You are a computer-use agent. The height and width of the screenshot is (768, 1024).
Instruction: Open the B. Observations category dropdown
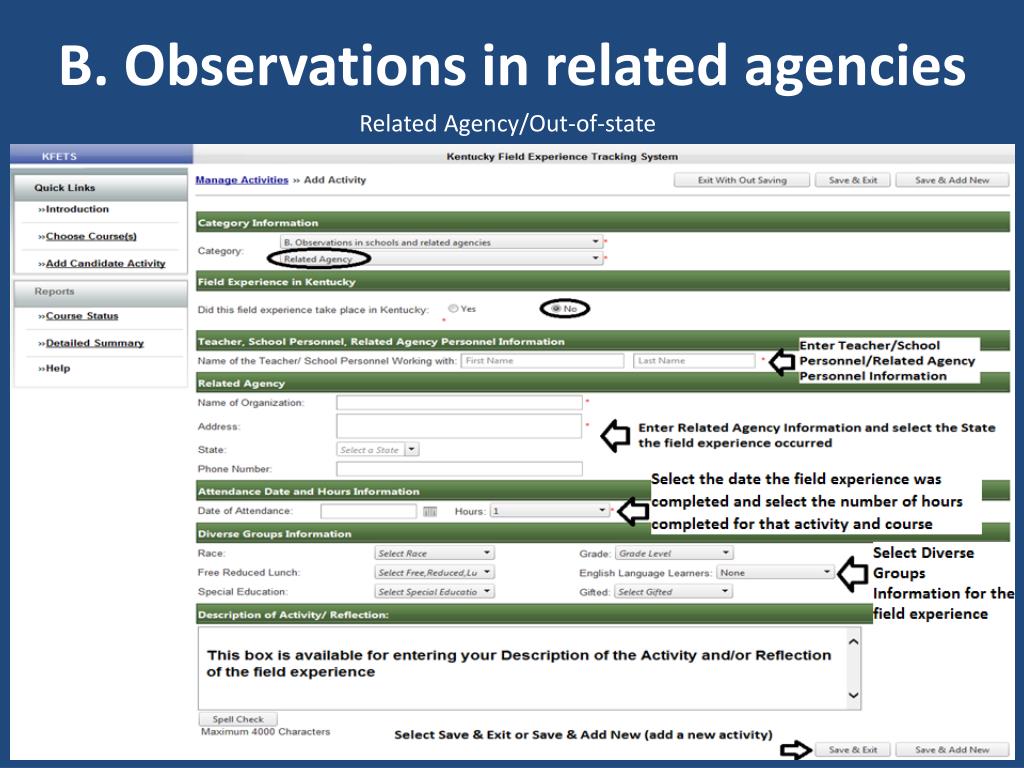point(440,242)
